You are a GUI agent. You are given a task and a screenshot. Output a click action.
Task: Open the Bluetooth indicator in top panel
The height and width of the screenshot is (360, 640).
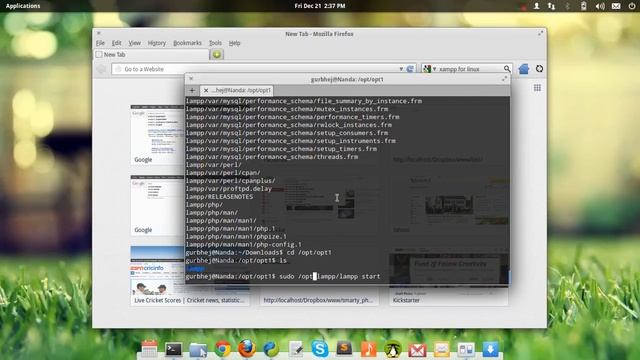567,6
